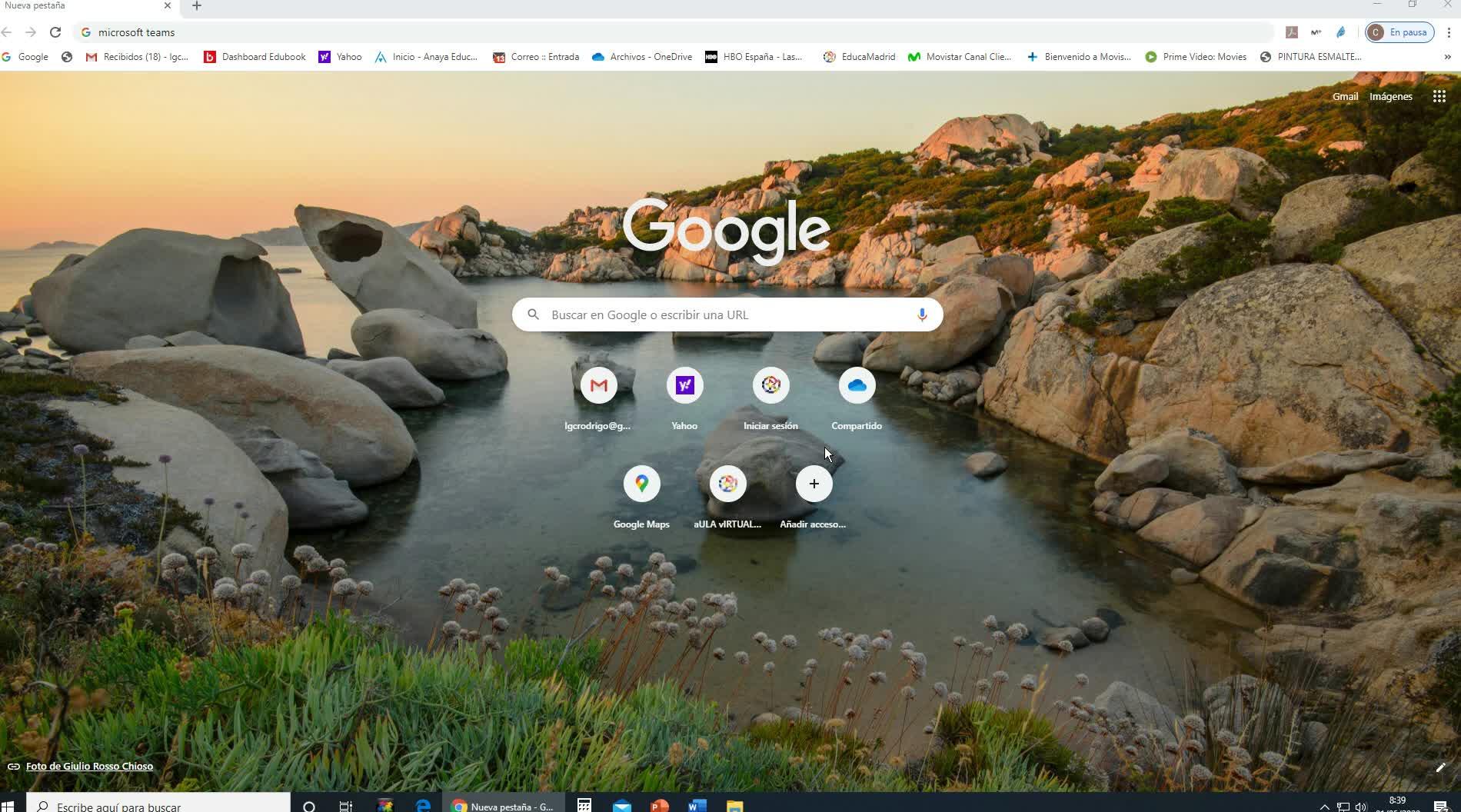Open the Prime Video: Movies bookmark
Viewport: 1461px width, 812px height.
[x=1196, y=57]
